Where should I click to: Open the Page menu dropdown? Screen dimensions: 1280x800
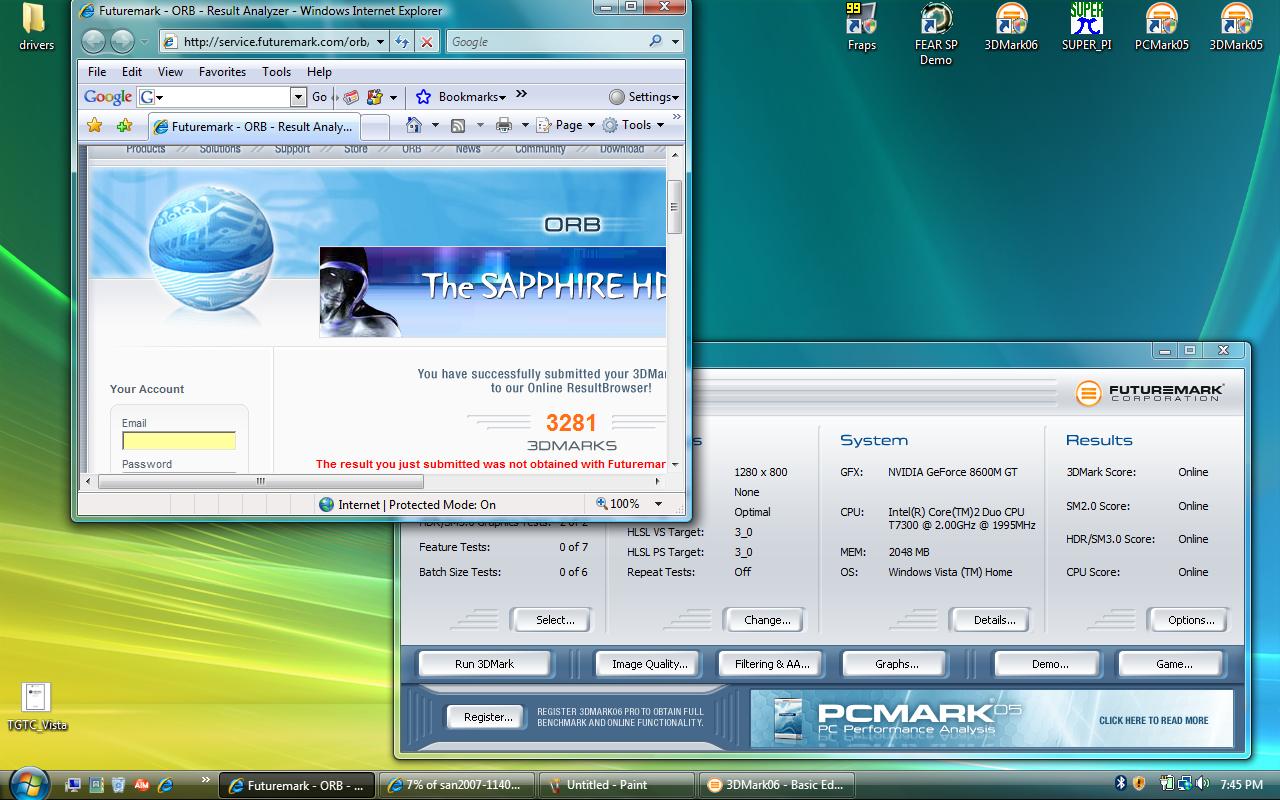566,125
